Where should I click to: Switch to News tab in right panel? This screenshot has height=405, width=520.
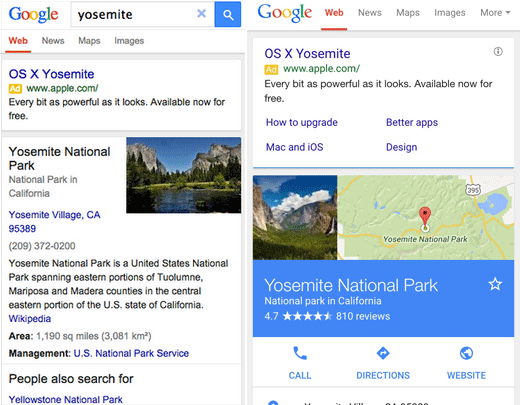370,13
